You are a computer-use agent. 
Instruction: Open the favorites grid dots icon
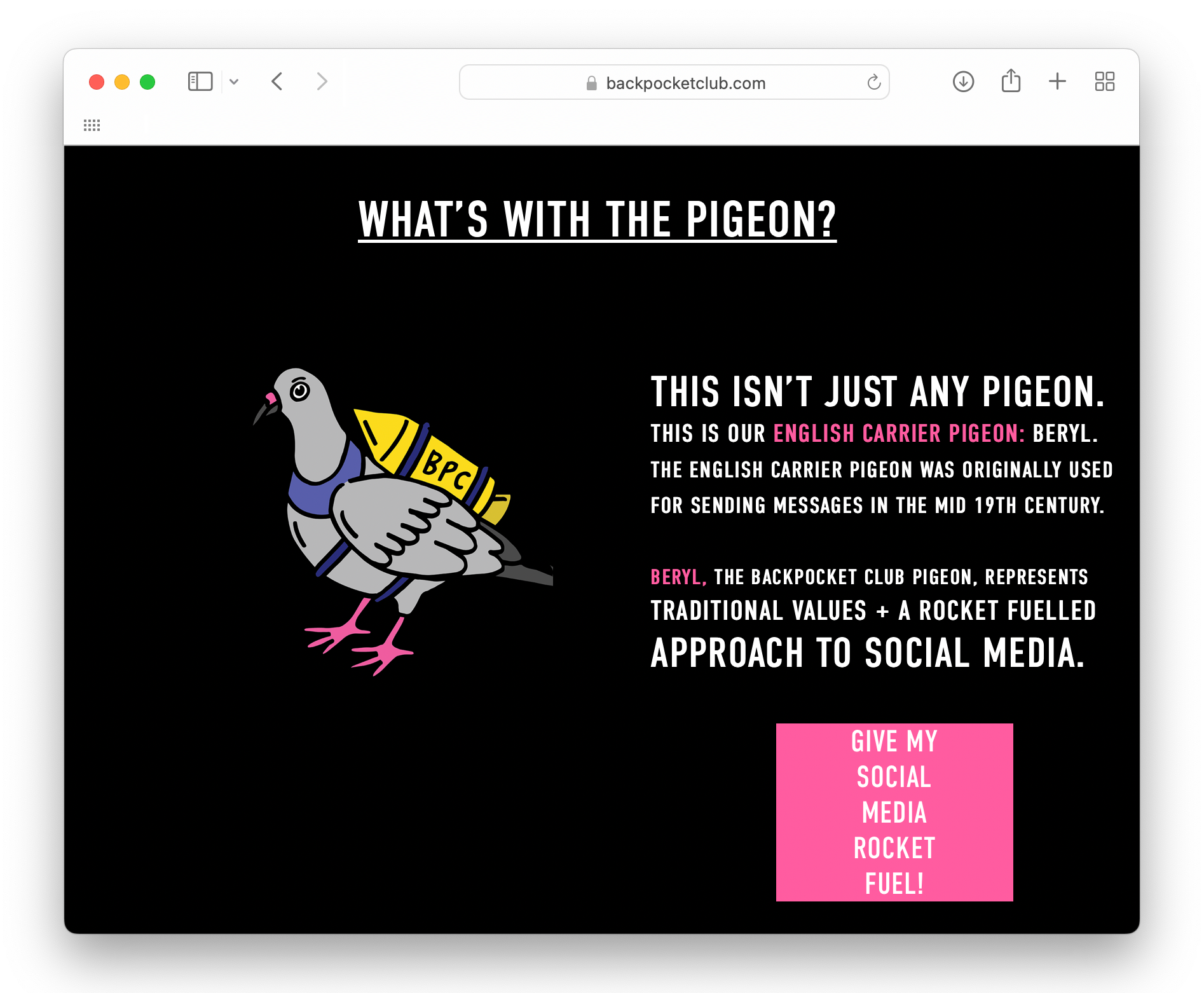pos(92,125)
